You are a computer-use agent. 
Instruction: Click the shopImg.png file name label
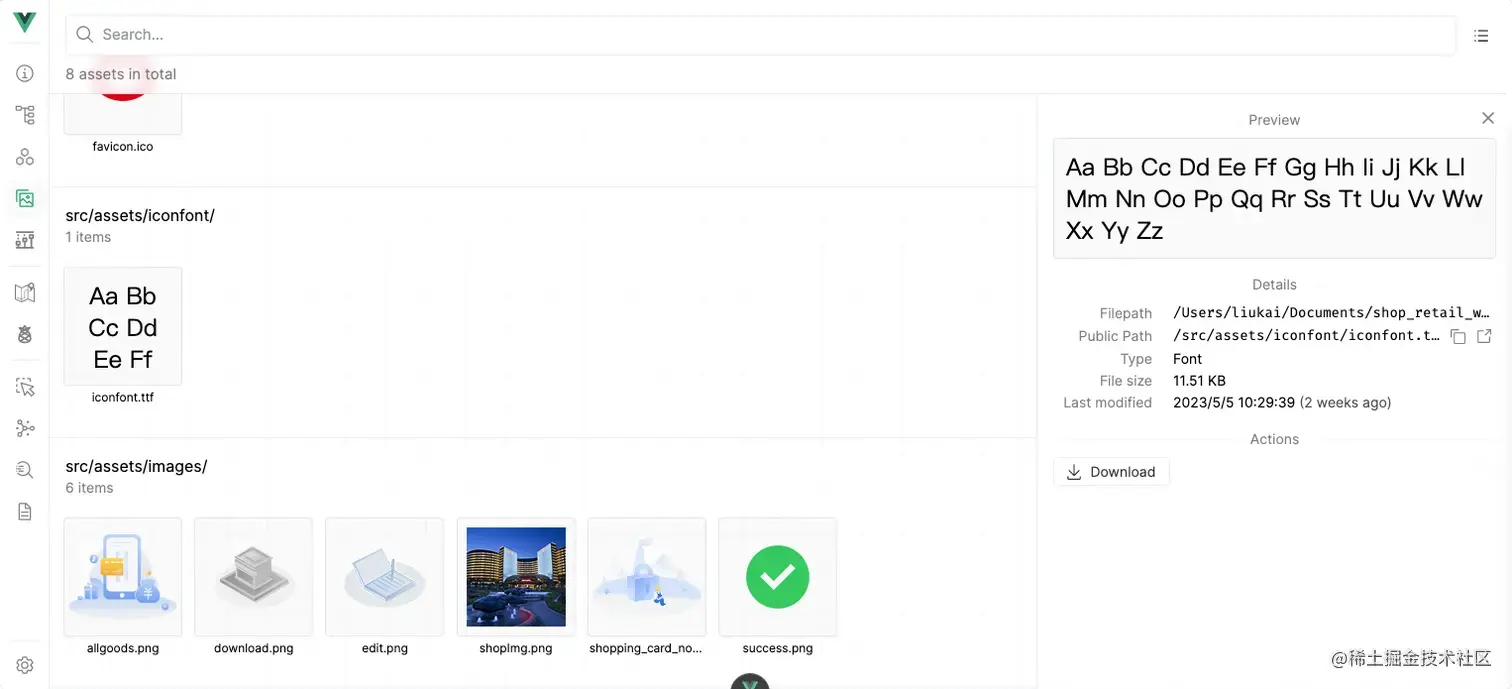coord(516,648)
